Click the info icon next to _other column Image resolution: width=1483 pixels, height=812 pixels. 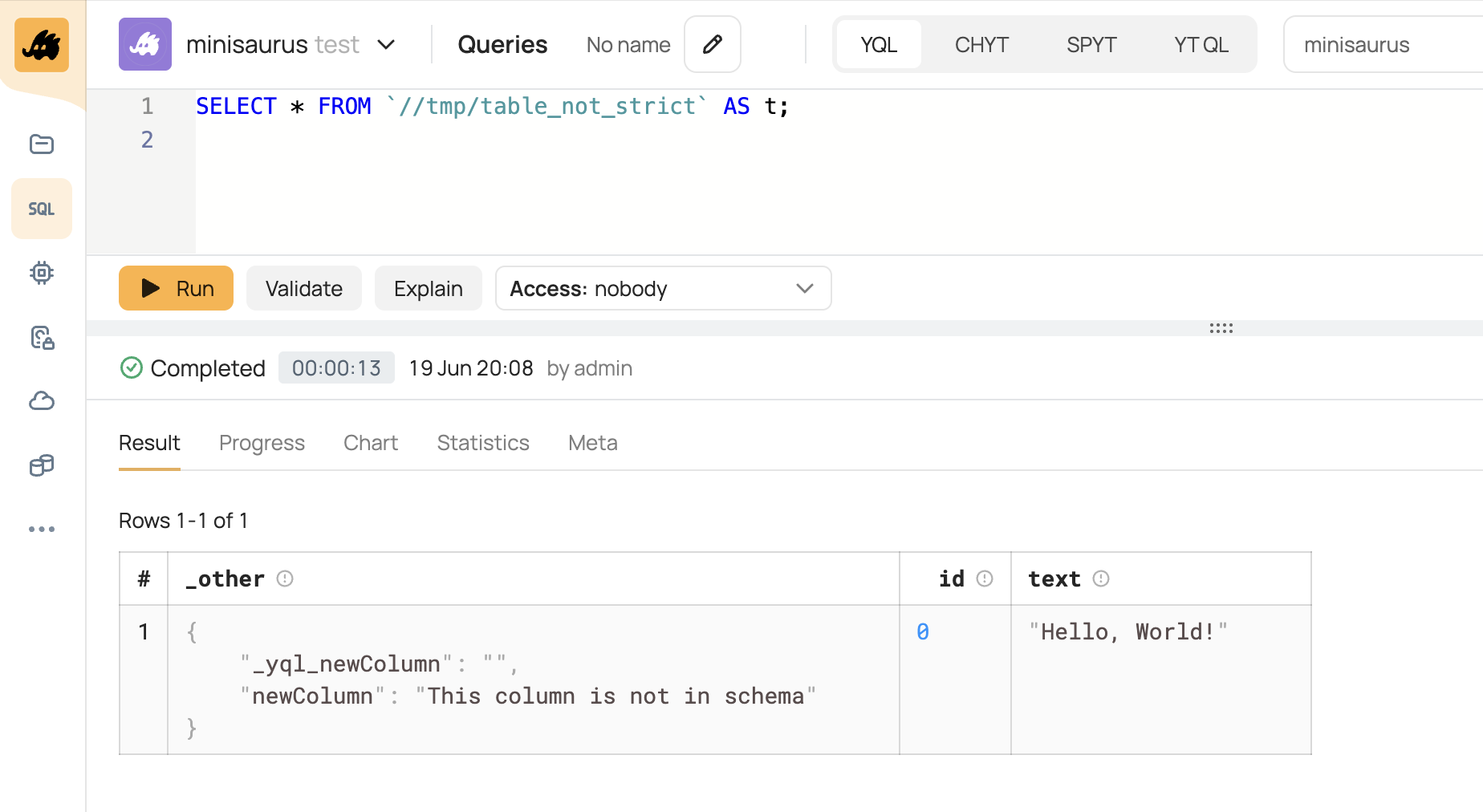click(285, 579)
